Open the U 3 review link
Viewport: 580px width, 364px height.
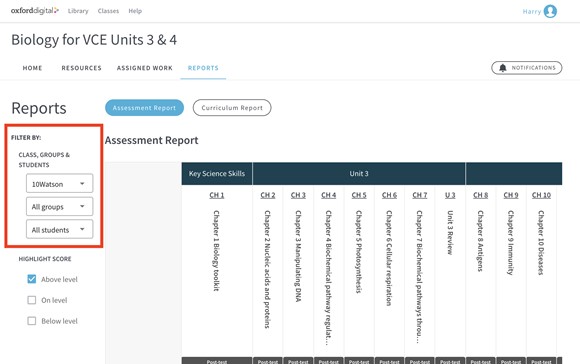(450, 195)
